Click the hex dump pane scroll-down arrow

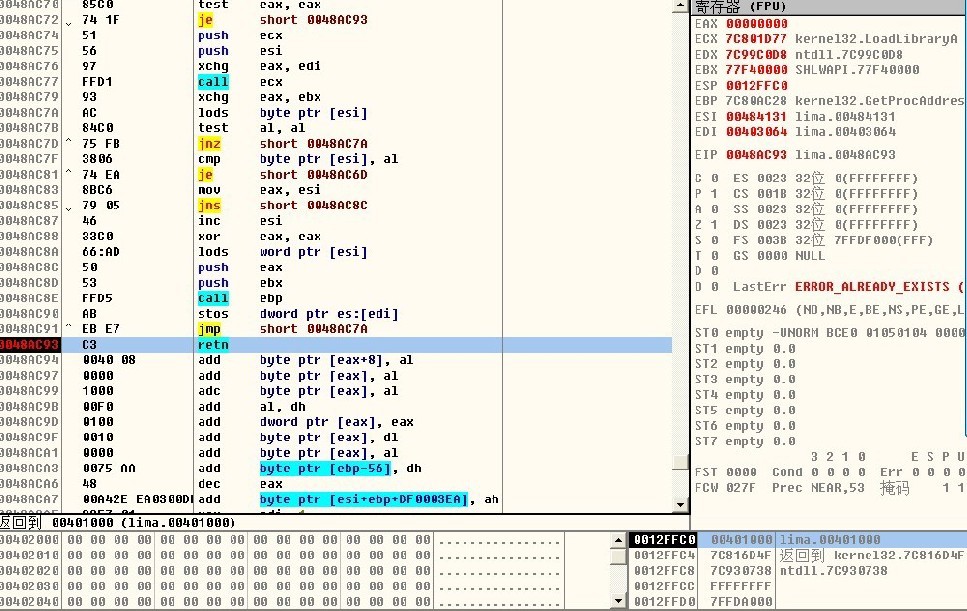tap(618, 601)
